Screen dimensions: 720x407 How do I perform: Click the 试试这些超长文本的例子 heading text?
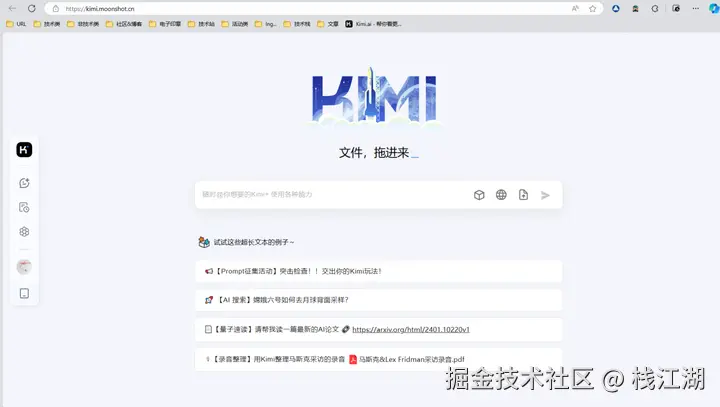click(x=253, y=242)
